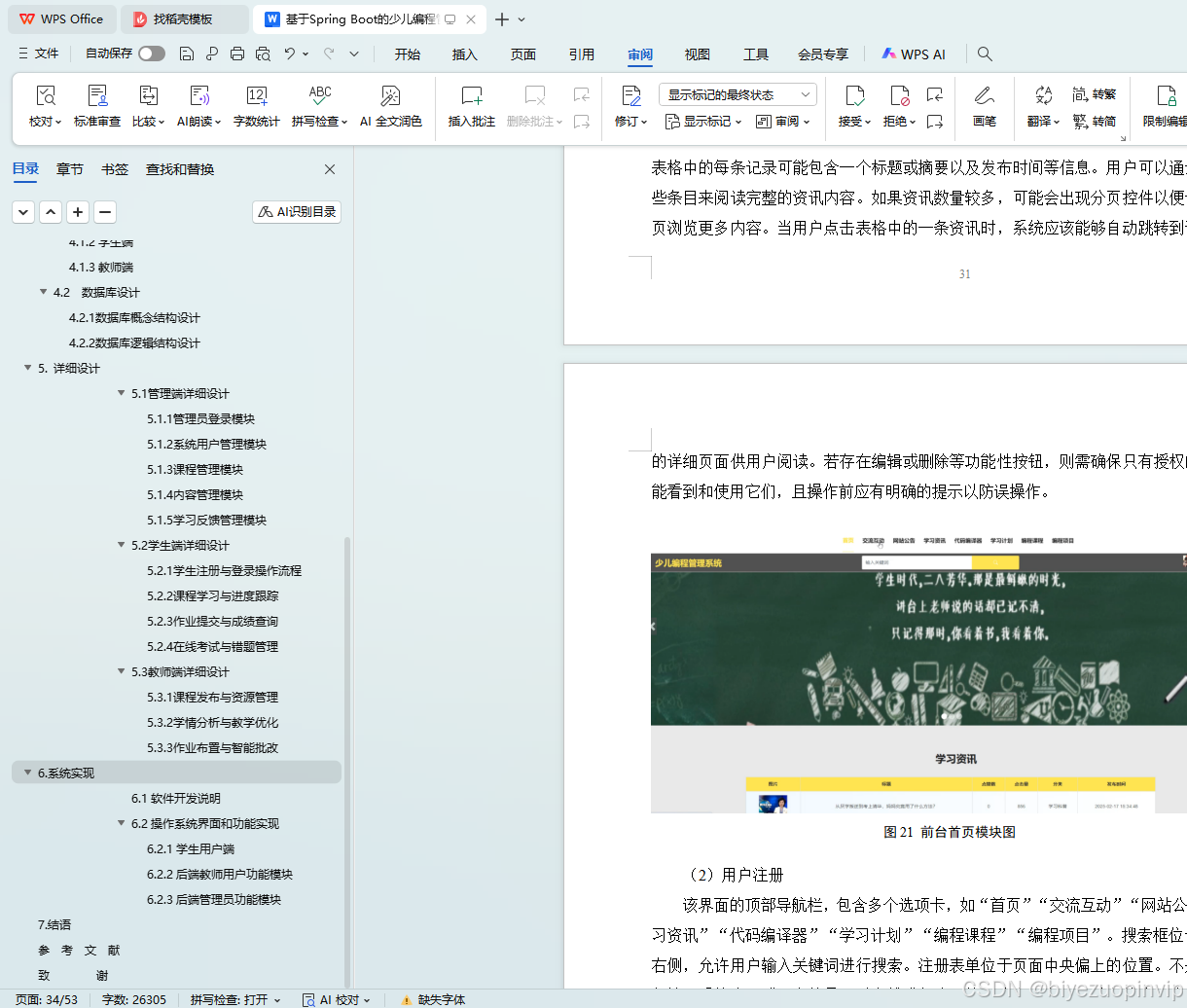Image resolution: width=1187 pixels, height=1008 pixels.
Task: Enable 修订 track changes mode
Action: (x=627, y=107)
